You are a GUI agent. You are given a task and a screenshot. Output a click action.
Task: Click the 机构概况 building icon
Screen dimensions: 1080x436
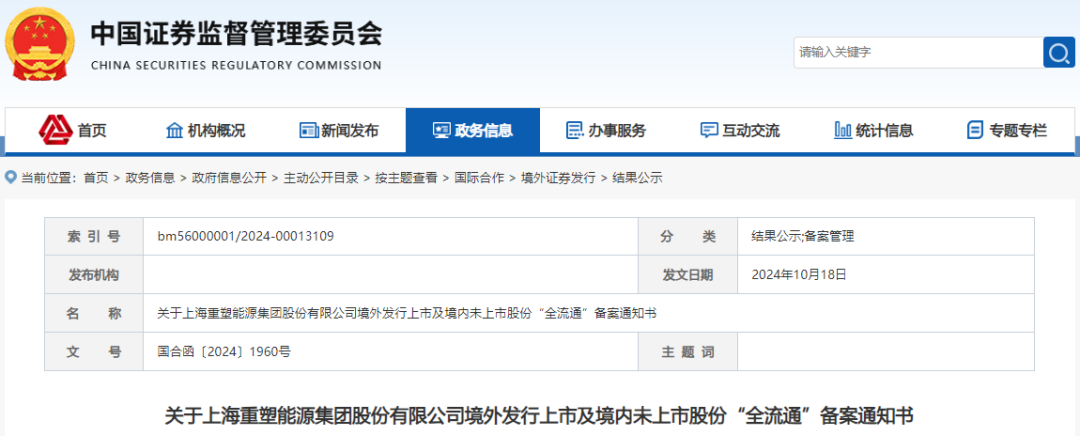pyautogui.click(x=175, y=129)
